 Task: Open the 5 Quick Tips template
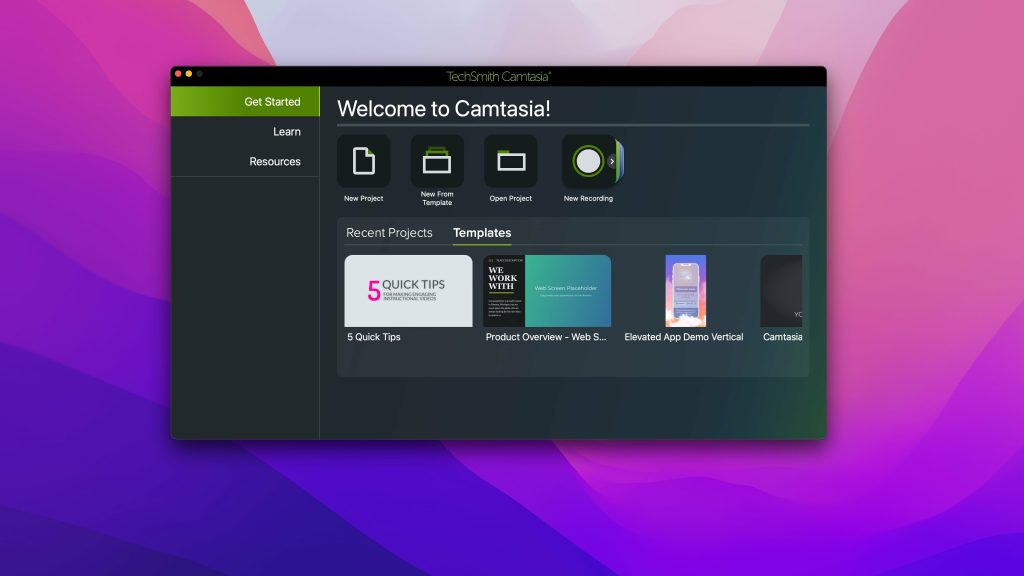coord(408,290)
